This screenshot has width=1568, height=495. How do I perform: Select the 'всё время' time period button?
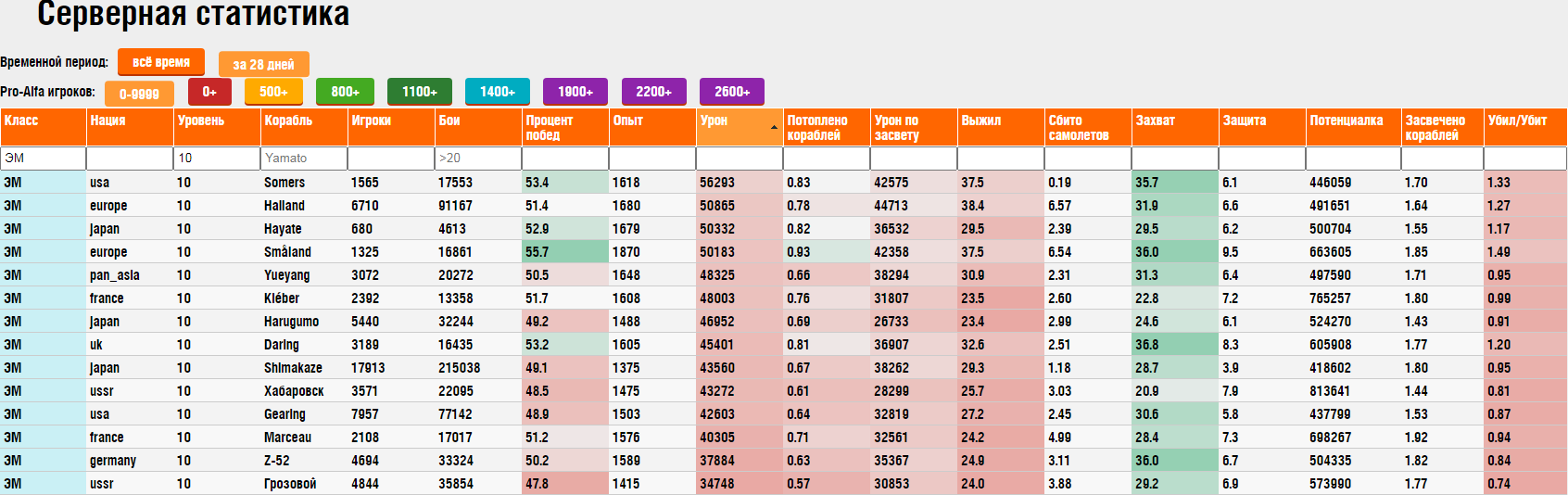point(161,62)
